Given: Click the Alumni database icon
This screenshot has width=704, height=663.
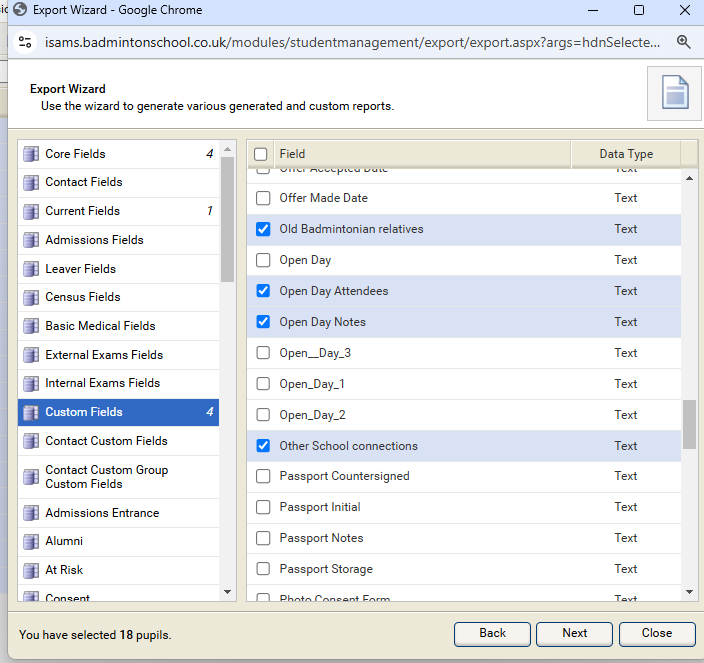Looking at the screenshot, I should point(31,542).
